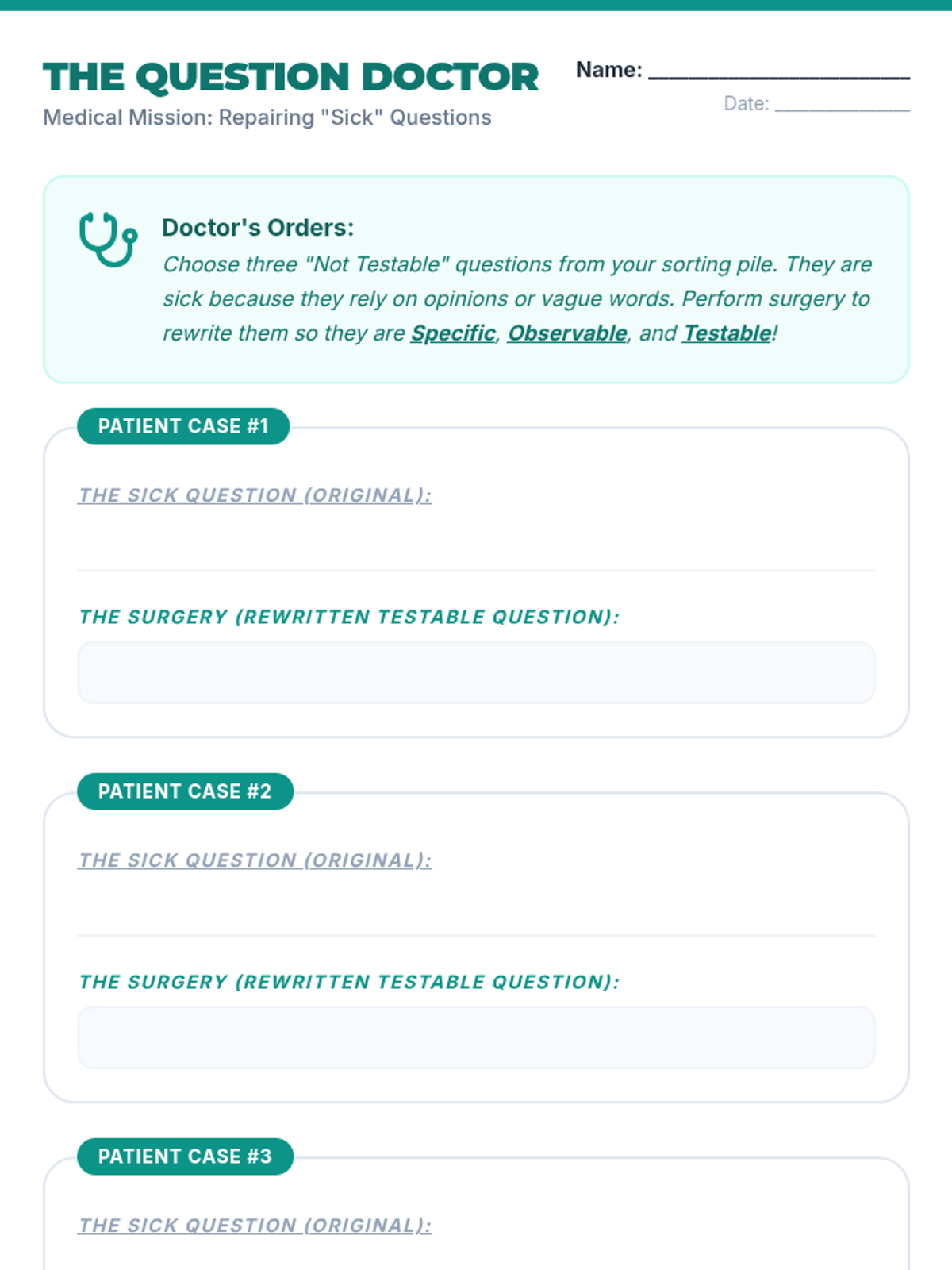Screen dimensions: 952x1270
Task: Click the Patient Case #2 badge
Action: [185, 791]
